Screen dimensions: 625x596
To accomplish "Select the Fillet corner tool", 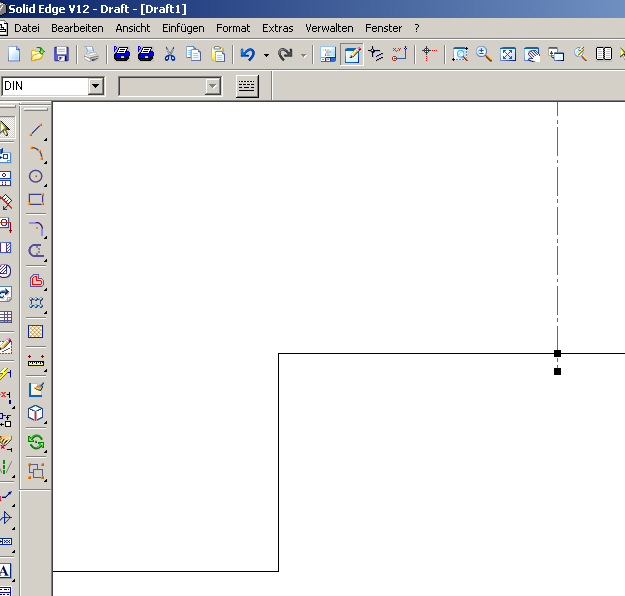I will 36,229.
